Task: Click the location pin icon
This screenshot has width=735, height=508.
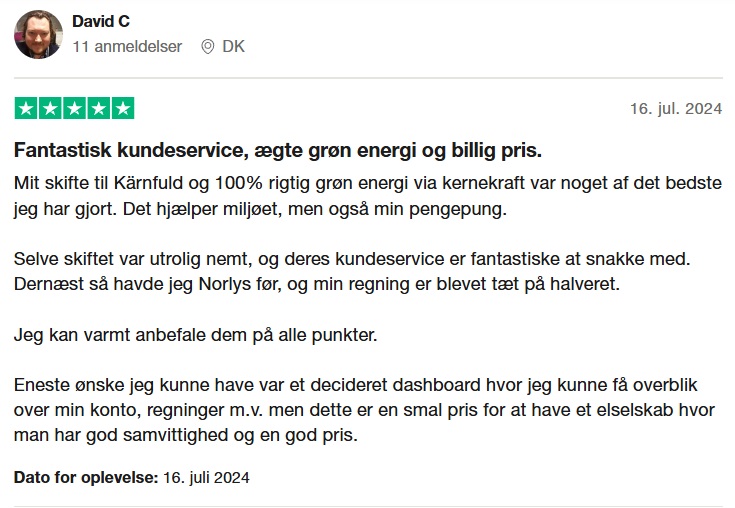Action: [x=208, y=46]
